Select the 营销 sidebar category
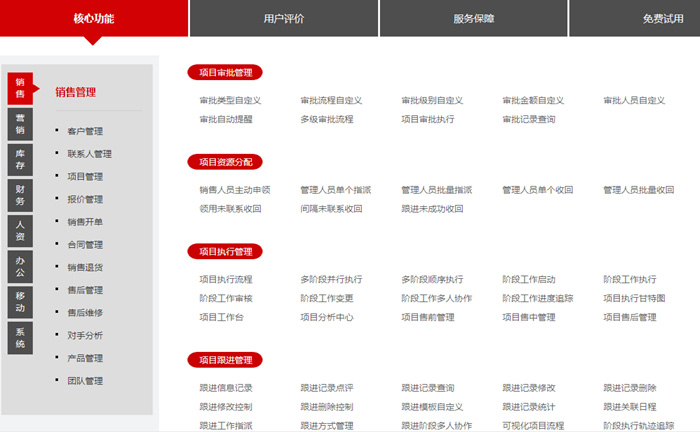700x432 pixels. 20,123
